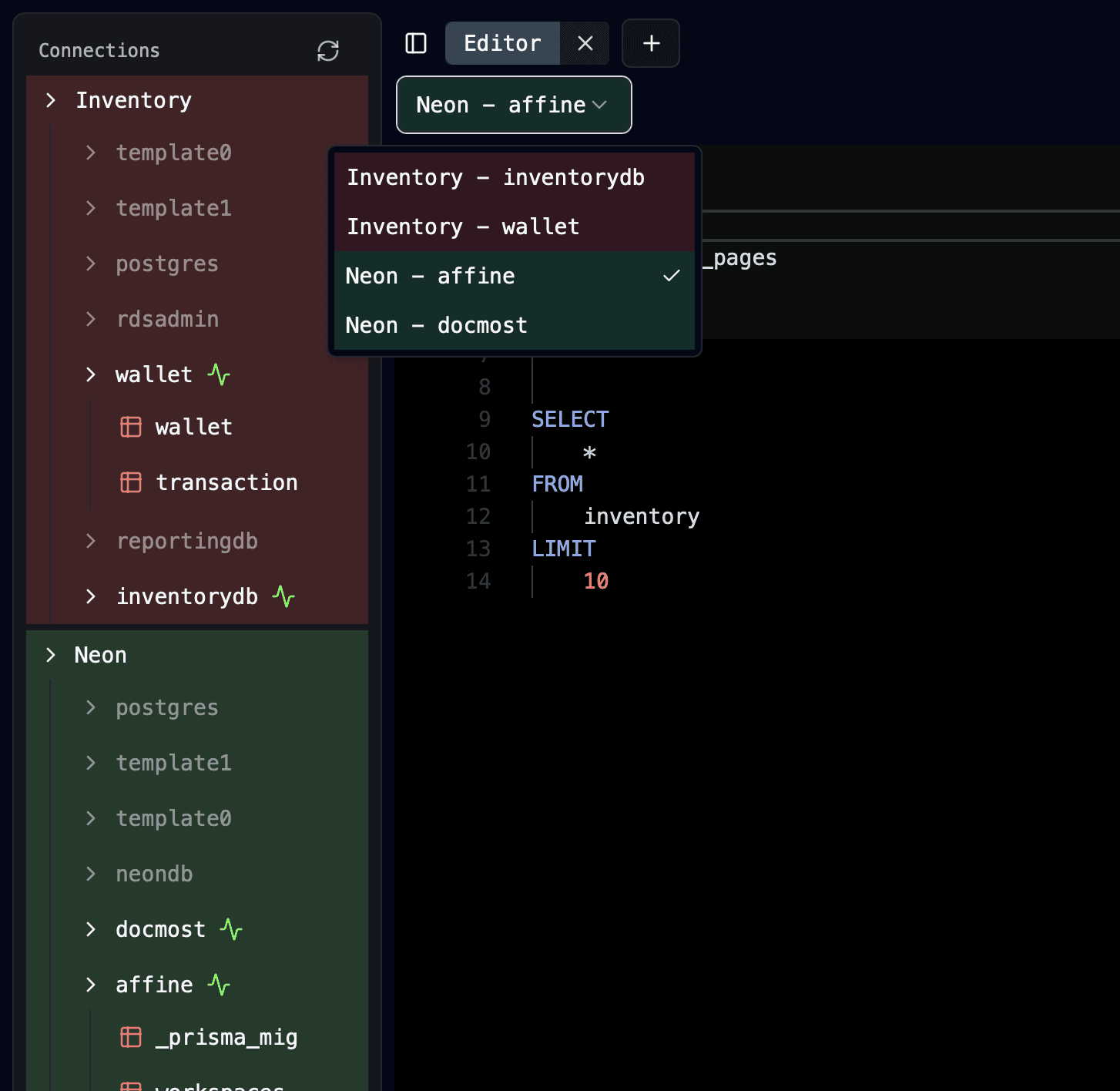1120x1091 pixels.
Task: Expand template1 under Neon
Action: point(91,763)
